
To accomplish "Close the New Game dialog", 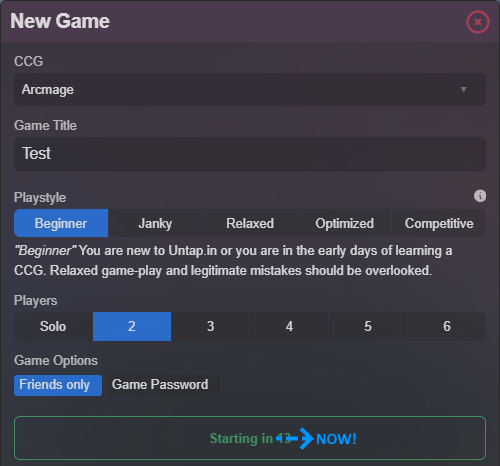I will [478, 22].
